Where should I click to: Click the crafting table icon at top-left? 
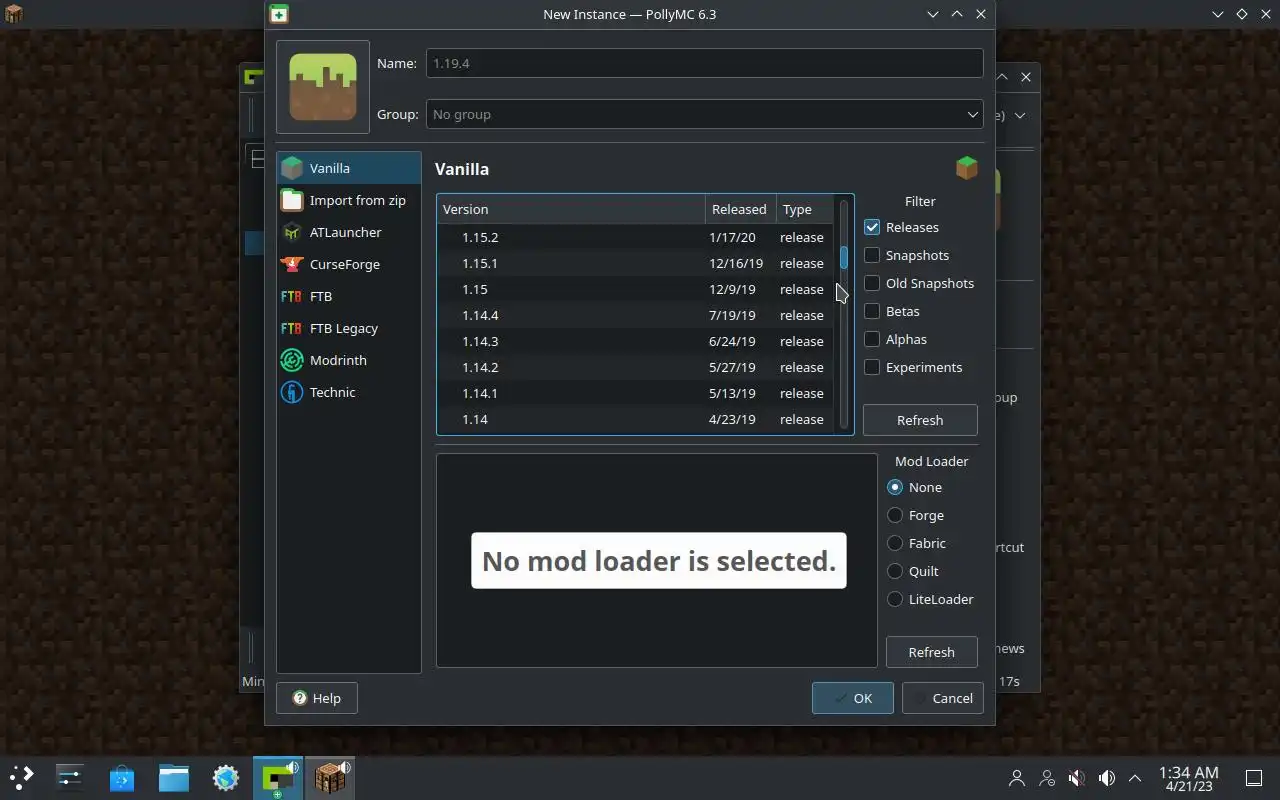pyautogui.click(x=13, y=13)
